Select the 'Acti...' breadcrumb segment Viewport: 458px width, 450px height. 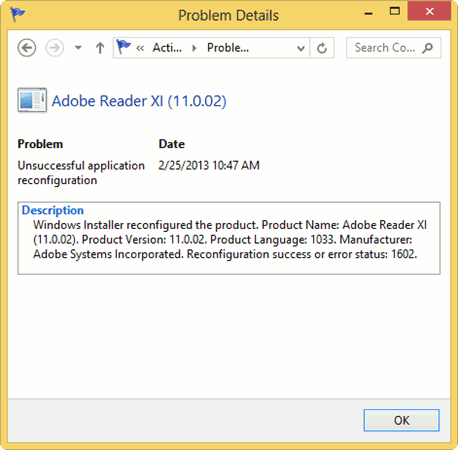(x=167, y=48)
